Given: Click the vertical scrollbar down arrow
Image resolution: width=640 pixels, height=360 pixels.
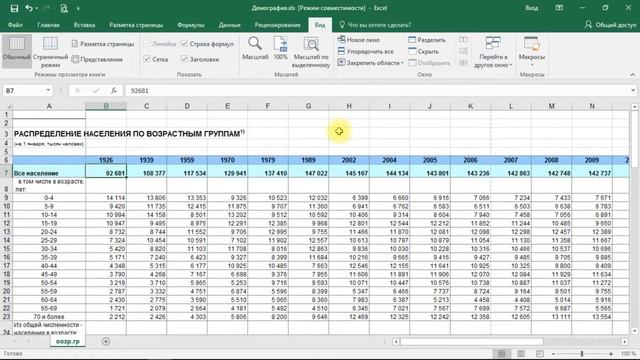Looking at the screenshot, I should pos(634,331).
